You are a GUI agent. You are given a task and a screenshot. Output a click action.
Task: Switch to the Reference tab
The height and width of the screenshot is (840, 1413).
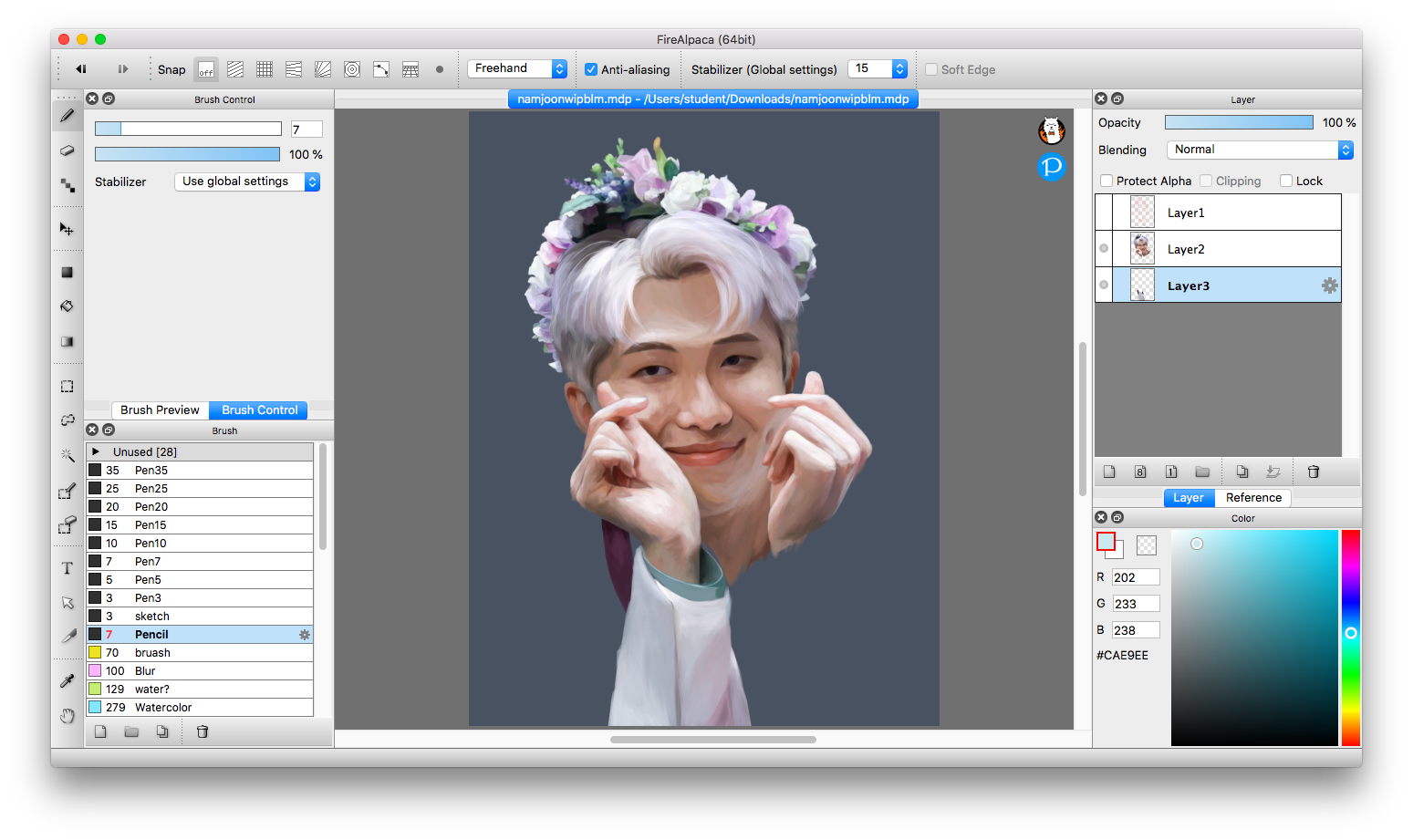click(1253, 498)
